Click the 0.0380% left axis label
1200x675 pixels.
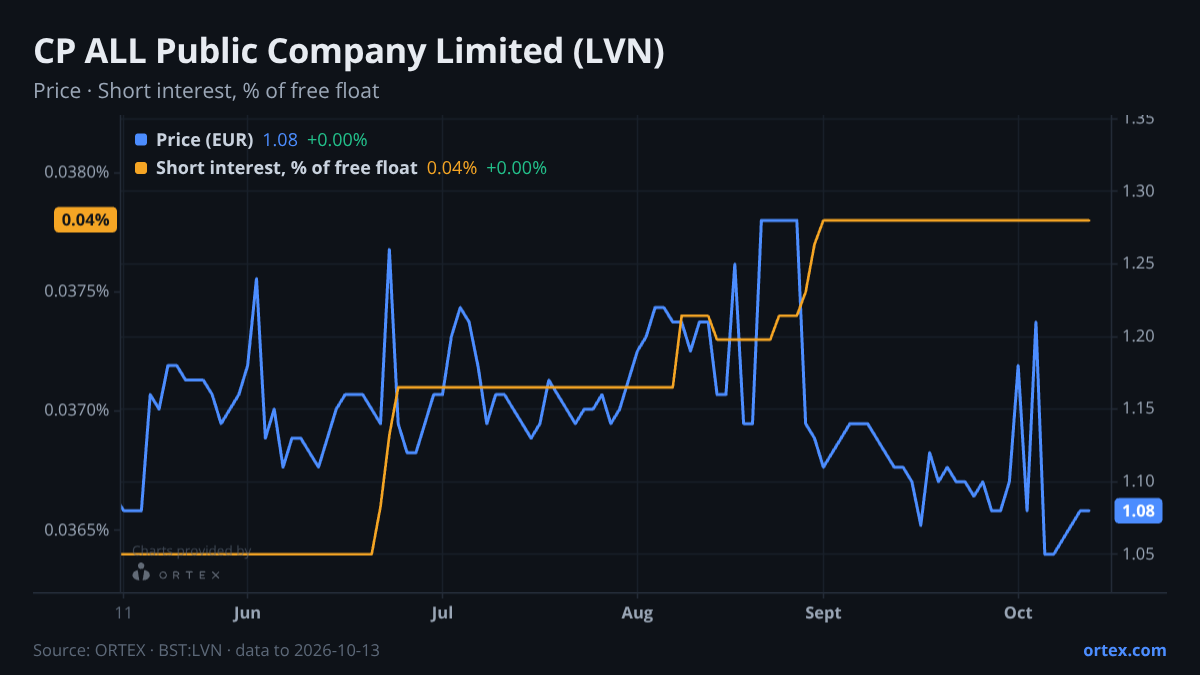point(76,172)
